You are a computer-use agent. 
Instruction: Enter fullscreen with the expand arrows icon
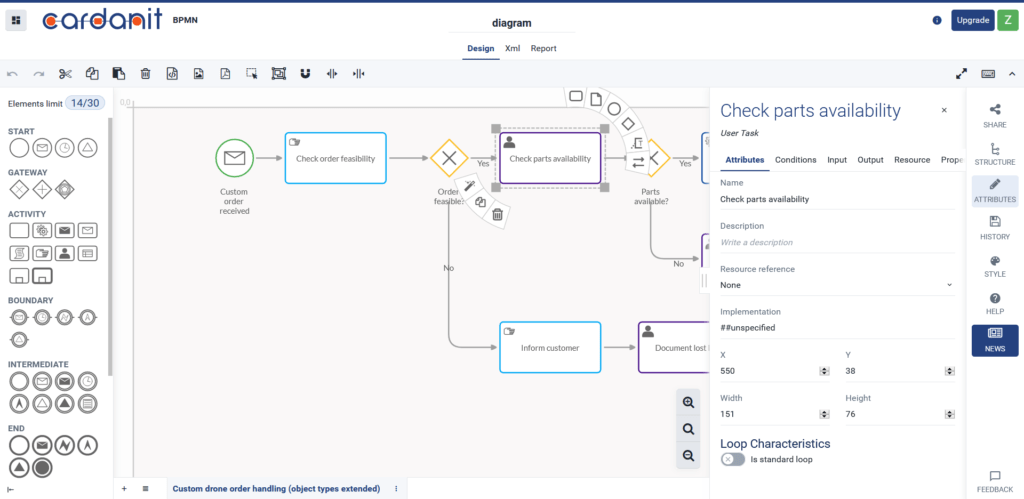point(961,74)
